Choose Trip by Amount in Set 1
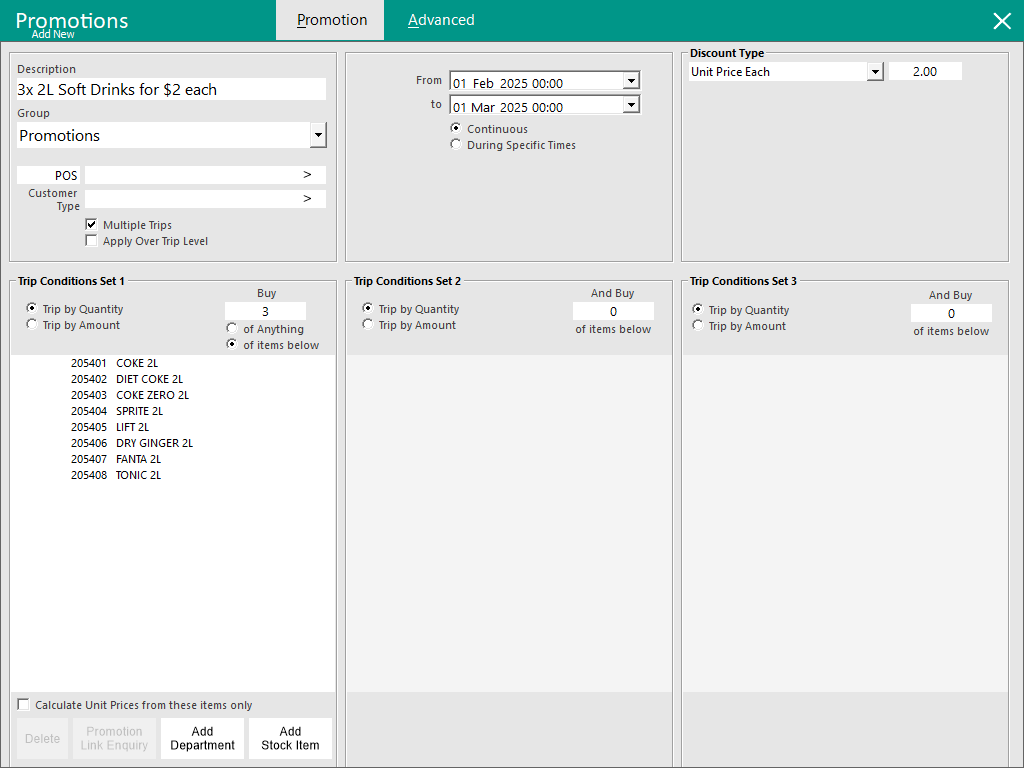The image size is (1024, 768). coord(32,325)
